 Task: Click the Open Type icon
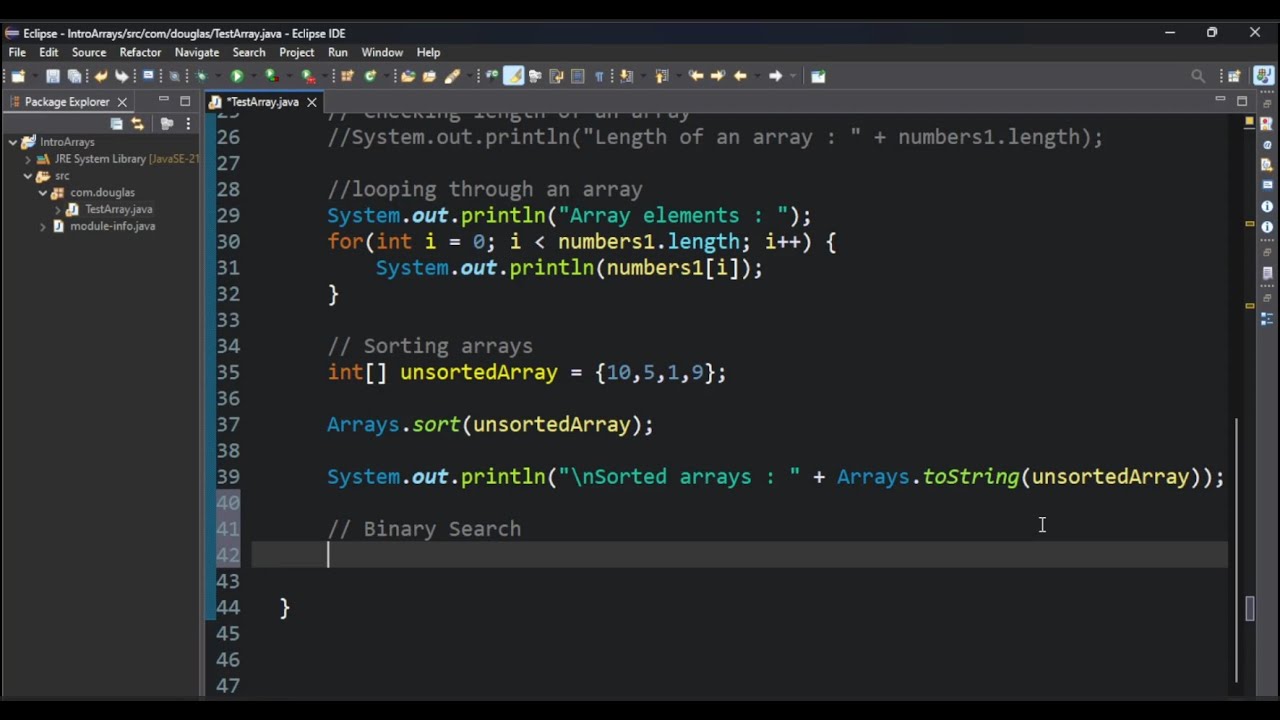coord(408,76)
